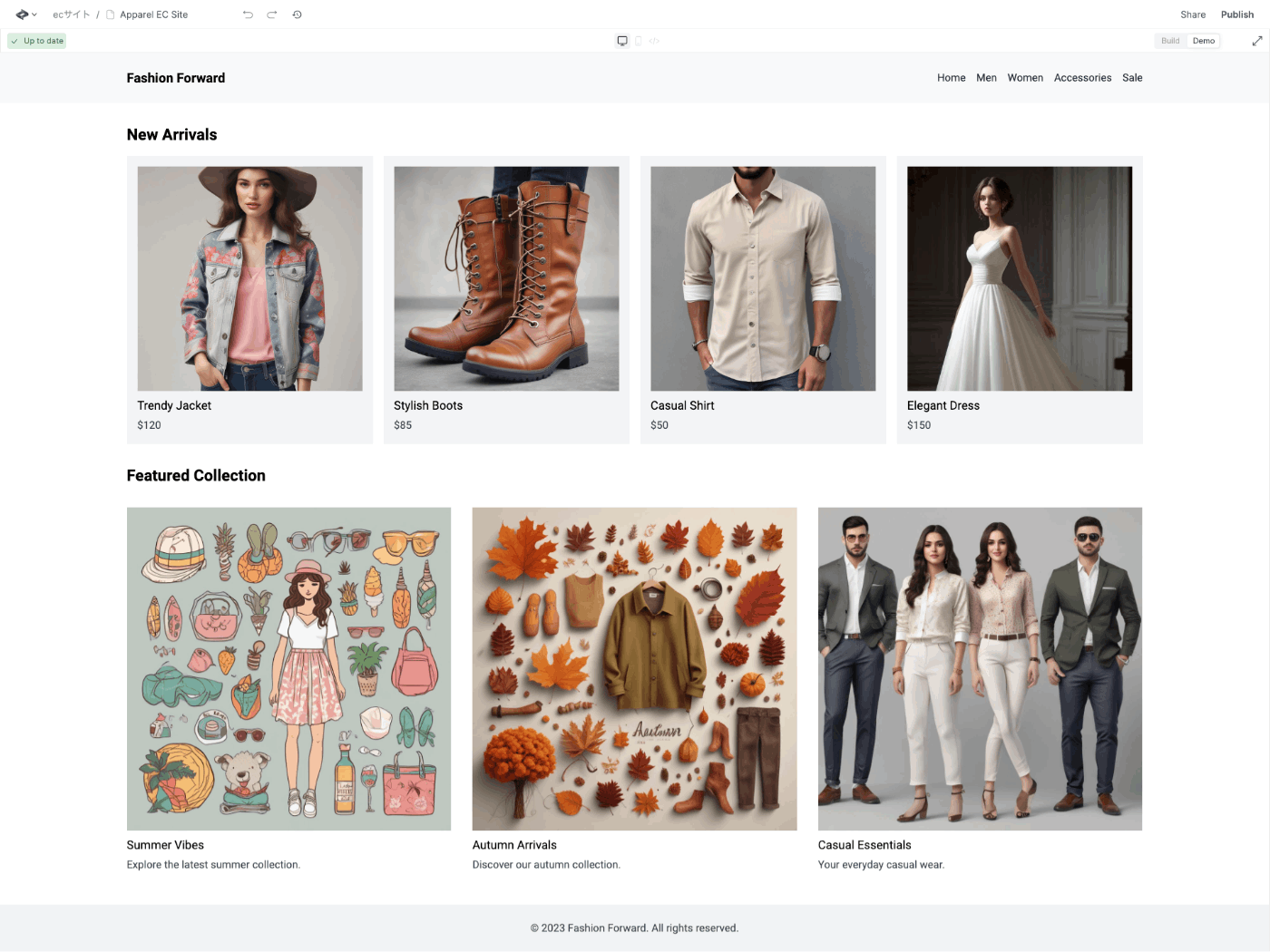
Task: Open the Casual Essentials collection image
Action: (x=980, y=669)
